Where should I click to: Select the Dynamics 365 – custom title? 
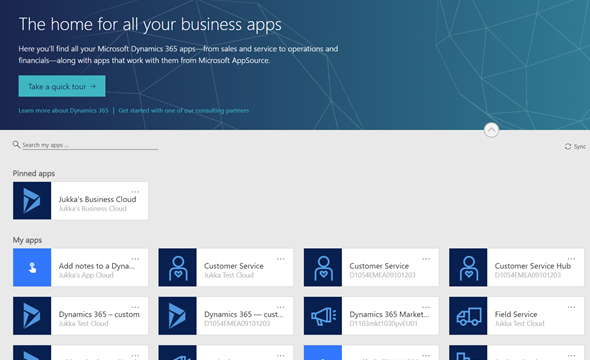pos(99,314)
